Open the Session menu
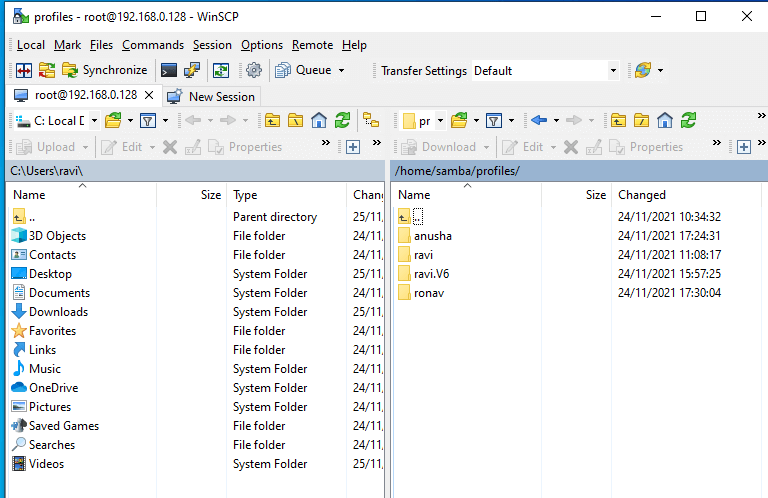 pos(212,45)
